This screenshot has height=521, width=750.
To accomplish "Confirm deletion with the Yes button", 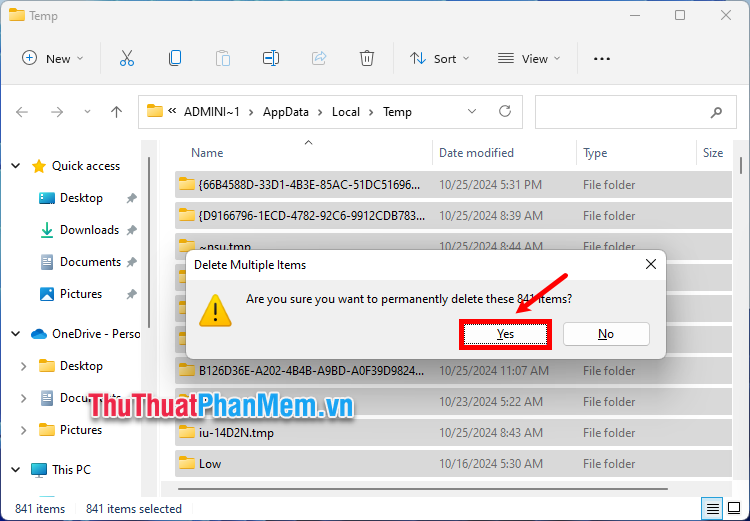I will pyautogui.click(x=506, y=334).
